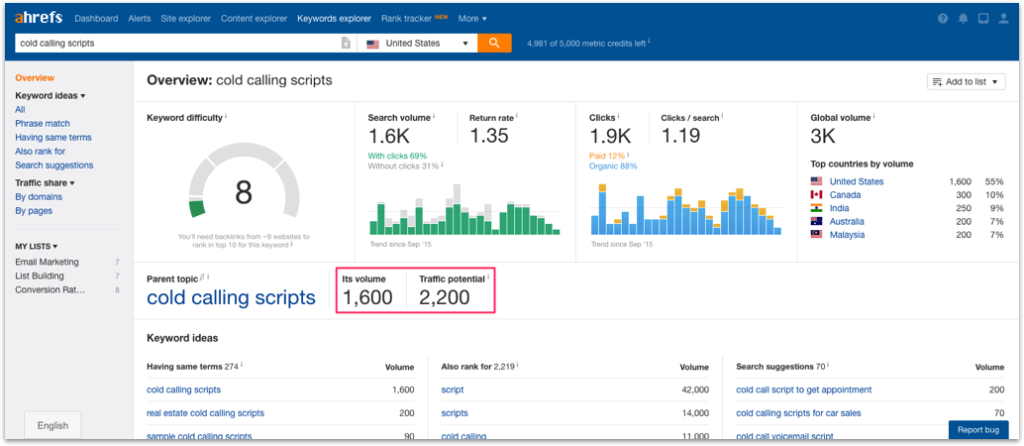Click the Malaysia country link
The width and height of the screenshot is (1024, 446).
click(x=847, y=234)
